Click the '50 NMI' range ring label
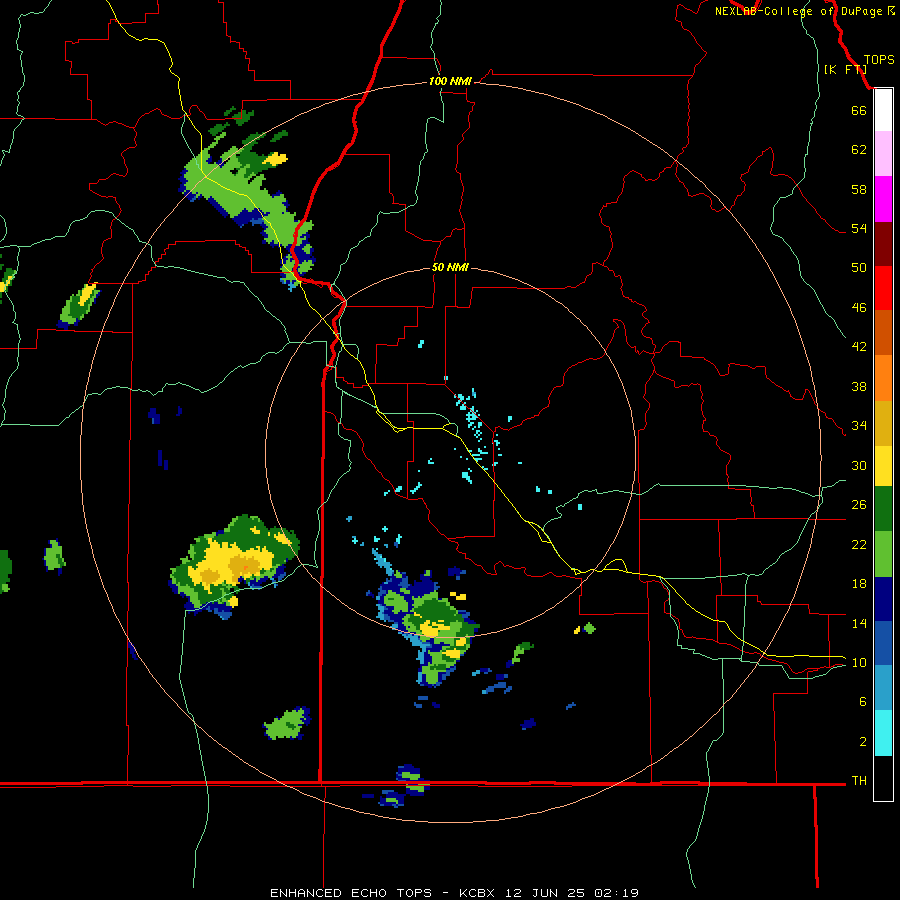Screen dimensions: 900x900 [x=450, y=267]
